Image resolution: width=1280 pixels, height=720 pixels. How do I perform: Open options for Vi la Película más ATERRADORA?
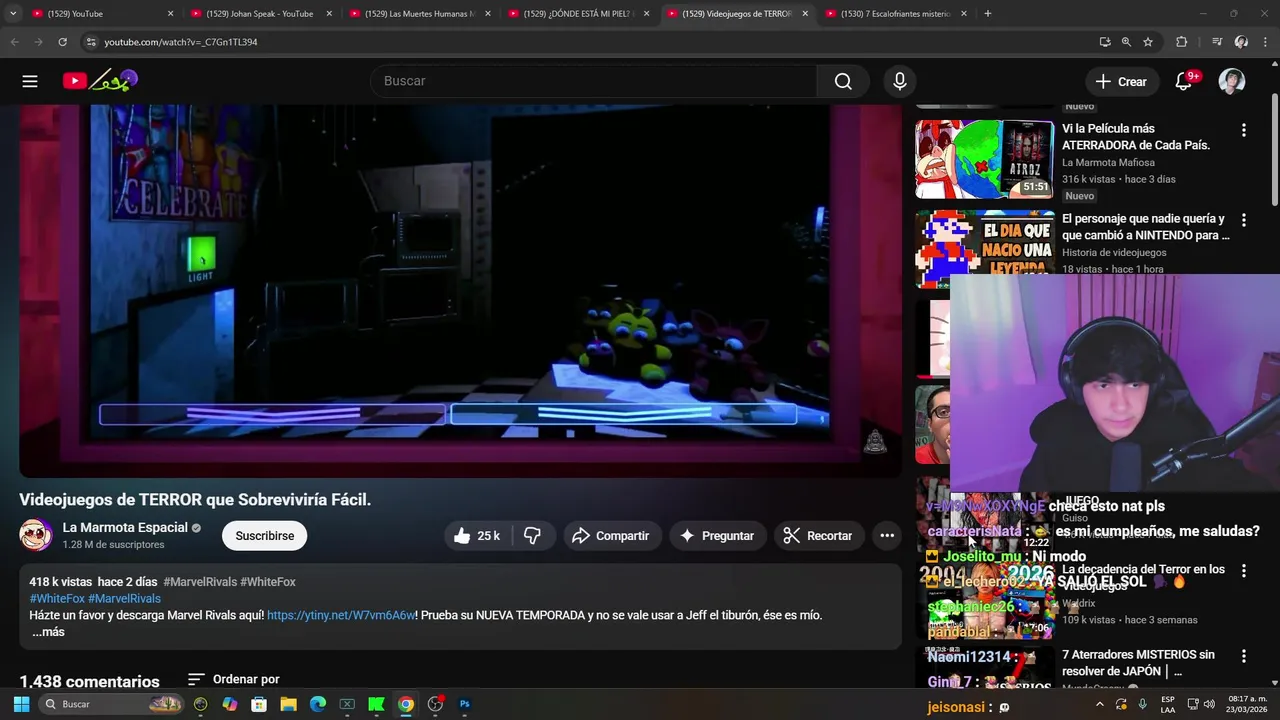[1244, 130]
